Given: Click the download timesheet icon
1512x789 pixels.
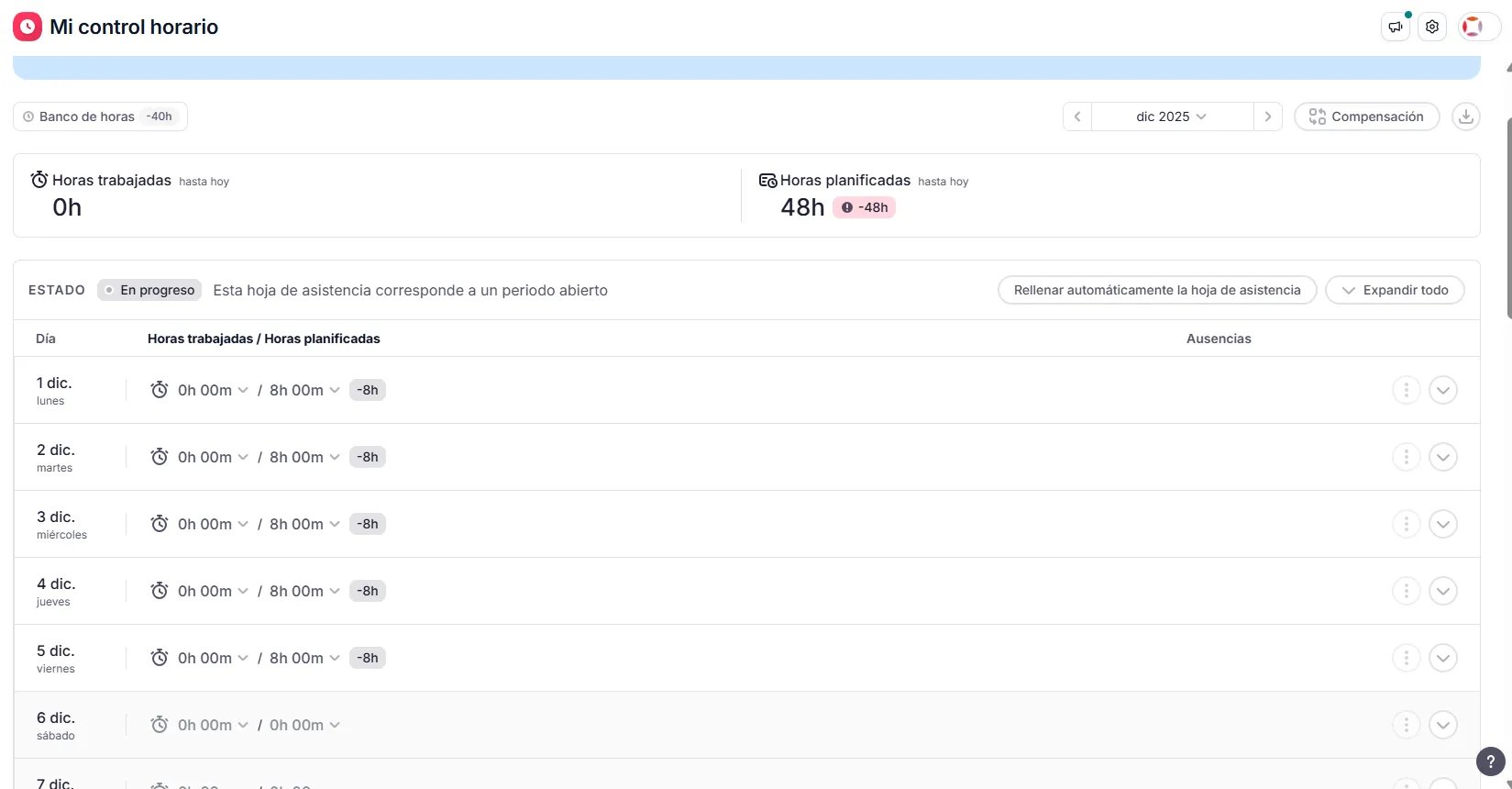Looking at the screenshot, I should tap(1465, 117).
